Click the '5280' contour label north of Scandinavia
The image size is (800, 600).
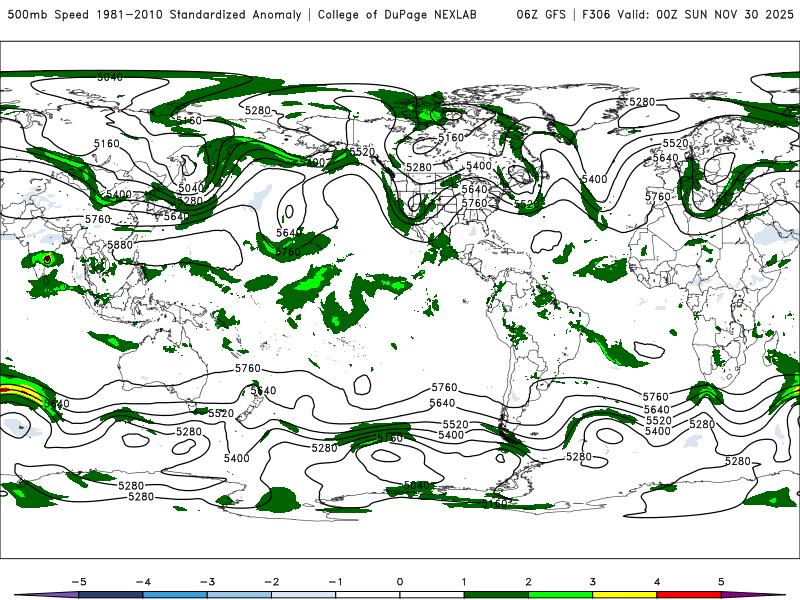pos(642,102)
